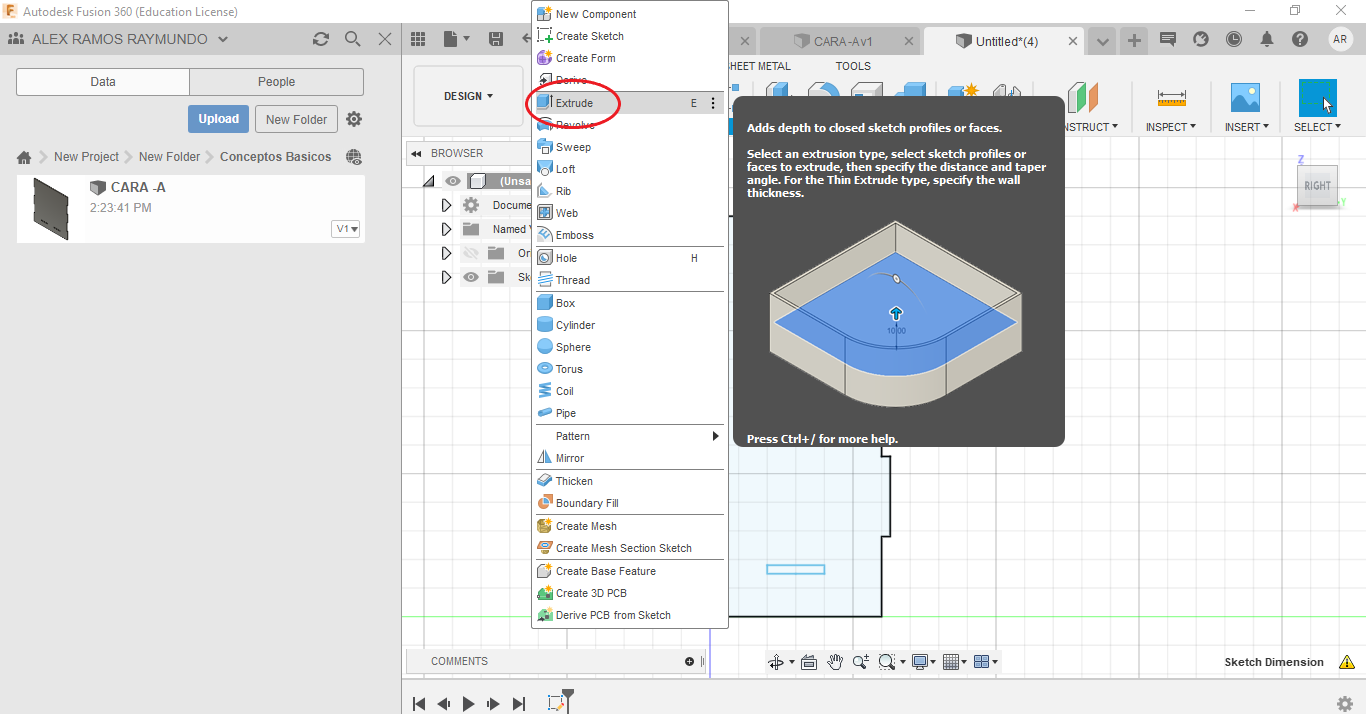Create a Torus primitive
This screenshot has width=1366, height=714.
[x=629, y=369]
